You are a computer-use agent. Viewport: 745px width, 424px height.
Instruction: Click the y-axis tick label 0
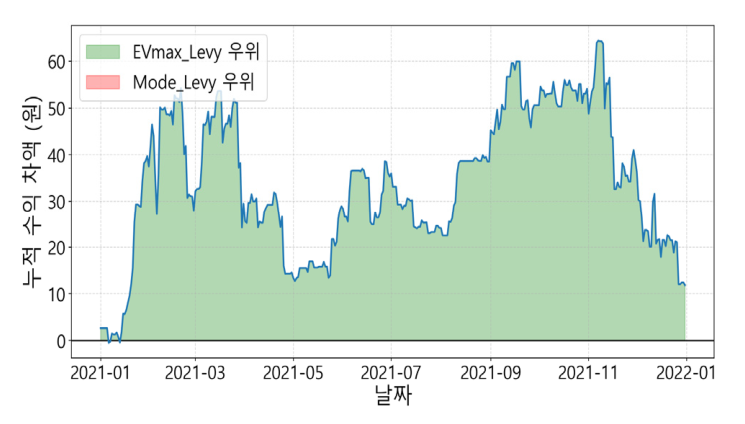click(60, 341)
